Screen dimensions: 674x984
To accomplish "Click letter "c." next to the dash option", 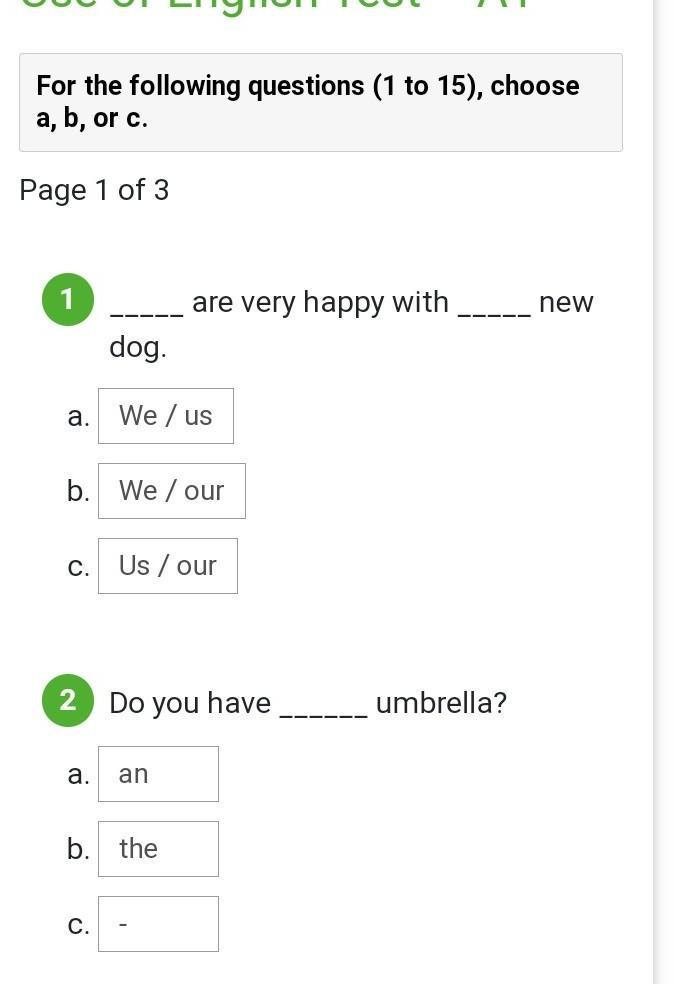I will coord(78,925).
